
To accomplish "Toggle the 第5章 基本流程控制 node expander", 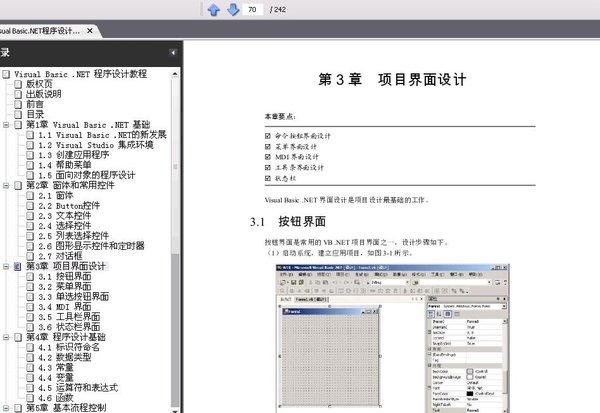I will [x=6, y=408].
